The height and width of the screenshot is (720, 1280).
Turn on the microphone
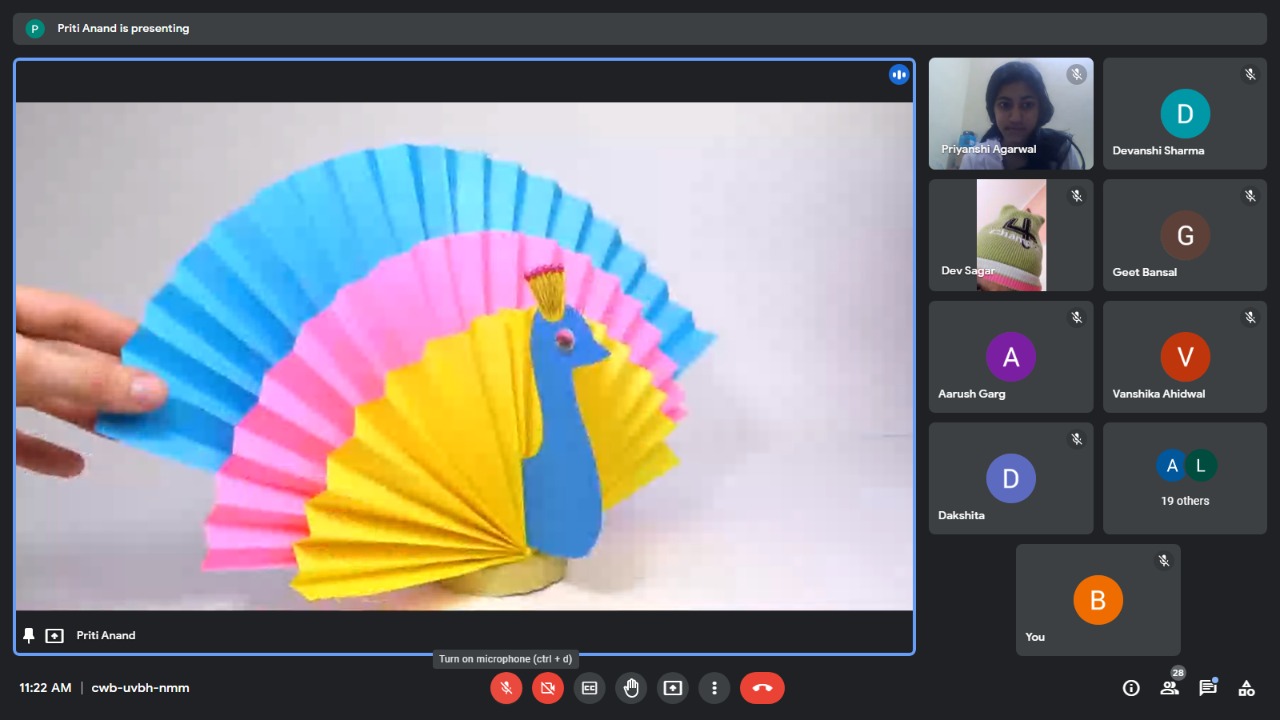pos(506,688)
